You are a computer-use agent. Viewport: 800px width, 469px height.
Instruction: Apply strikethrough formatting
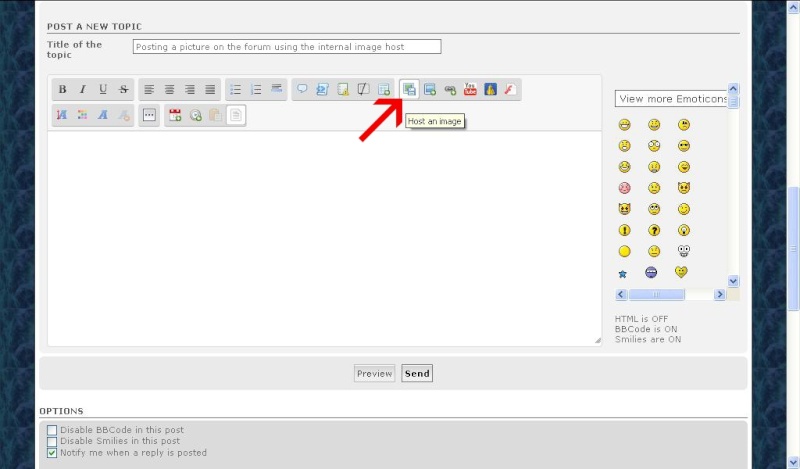(123, 89)
